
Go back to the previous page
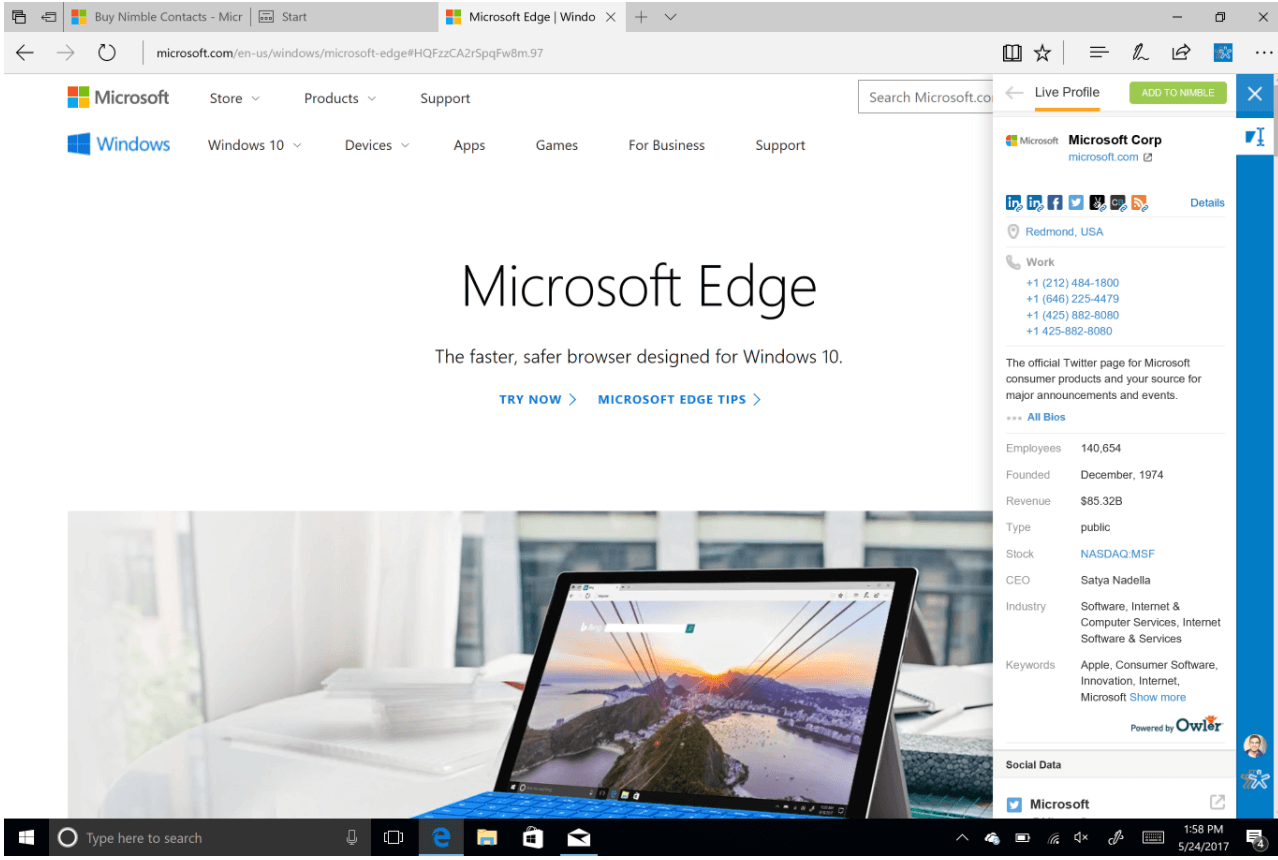click(x=25, y=53)
